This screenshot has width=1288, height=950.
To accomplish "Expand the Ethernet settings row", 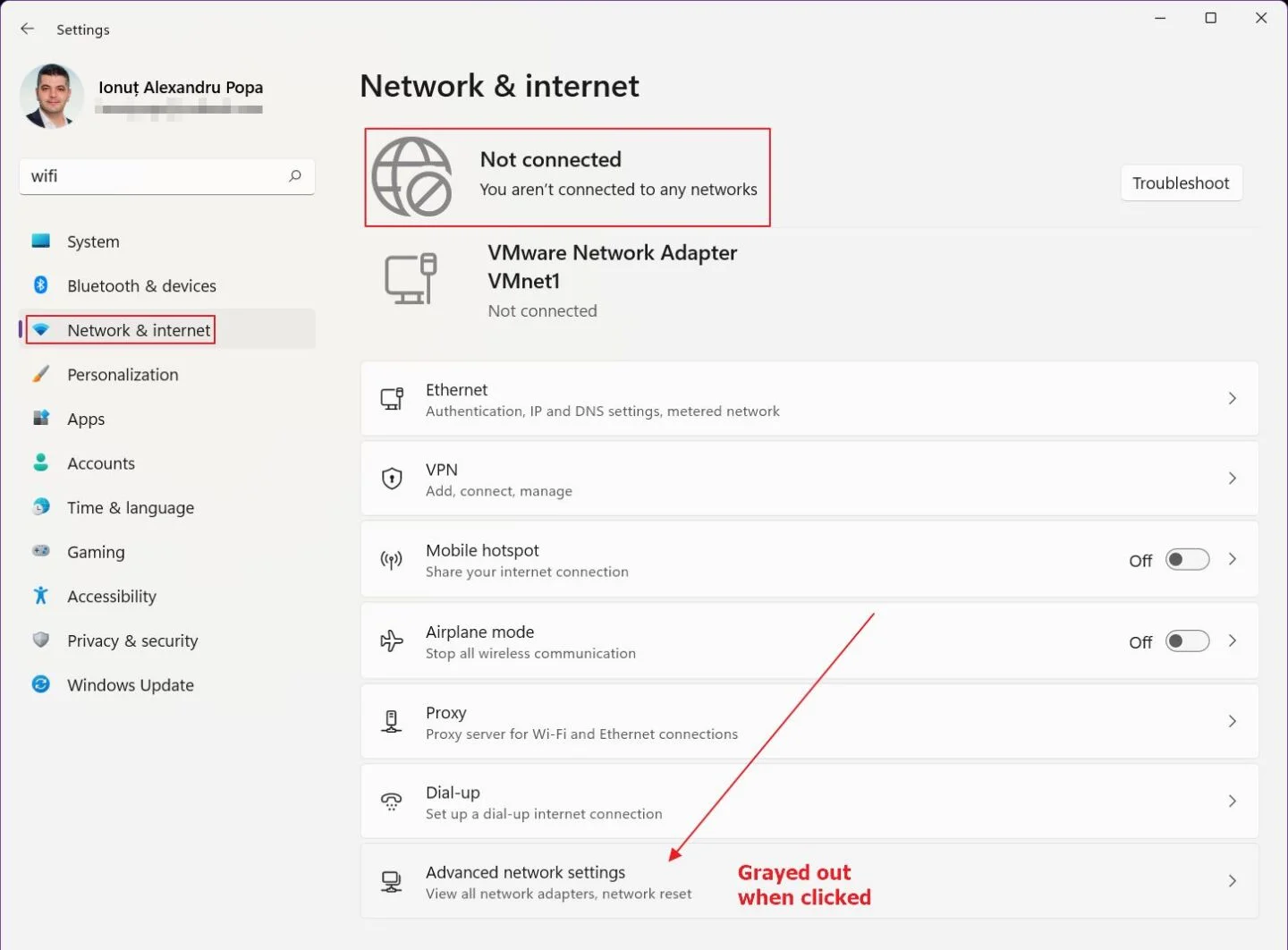I will (1233, 399).
